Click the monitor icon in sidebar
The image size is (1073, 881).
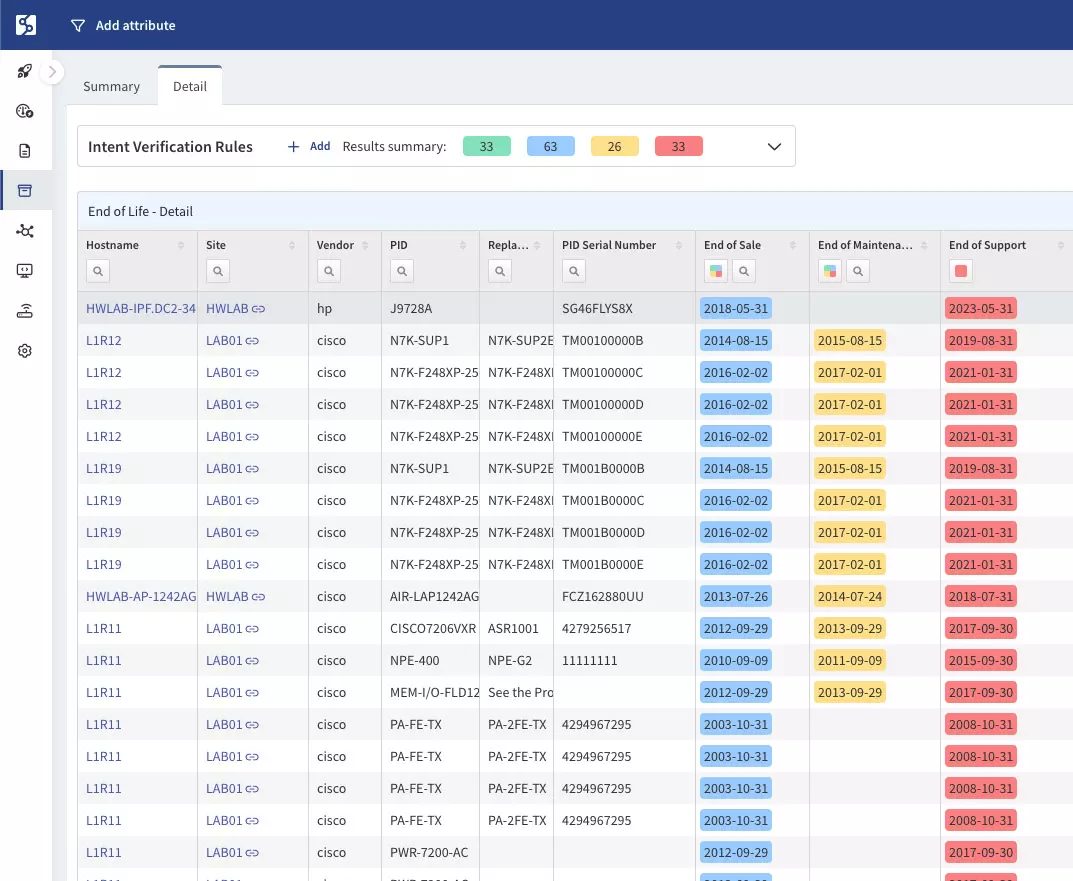(25, 270)
